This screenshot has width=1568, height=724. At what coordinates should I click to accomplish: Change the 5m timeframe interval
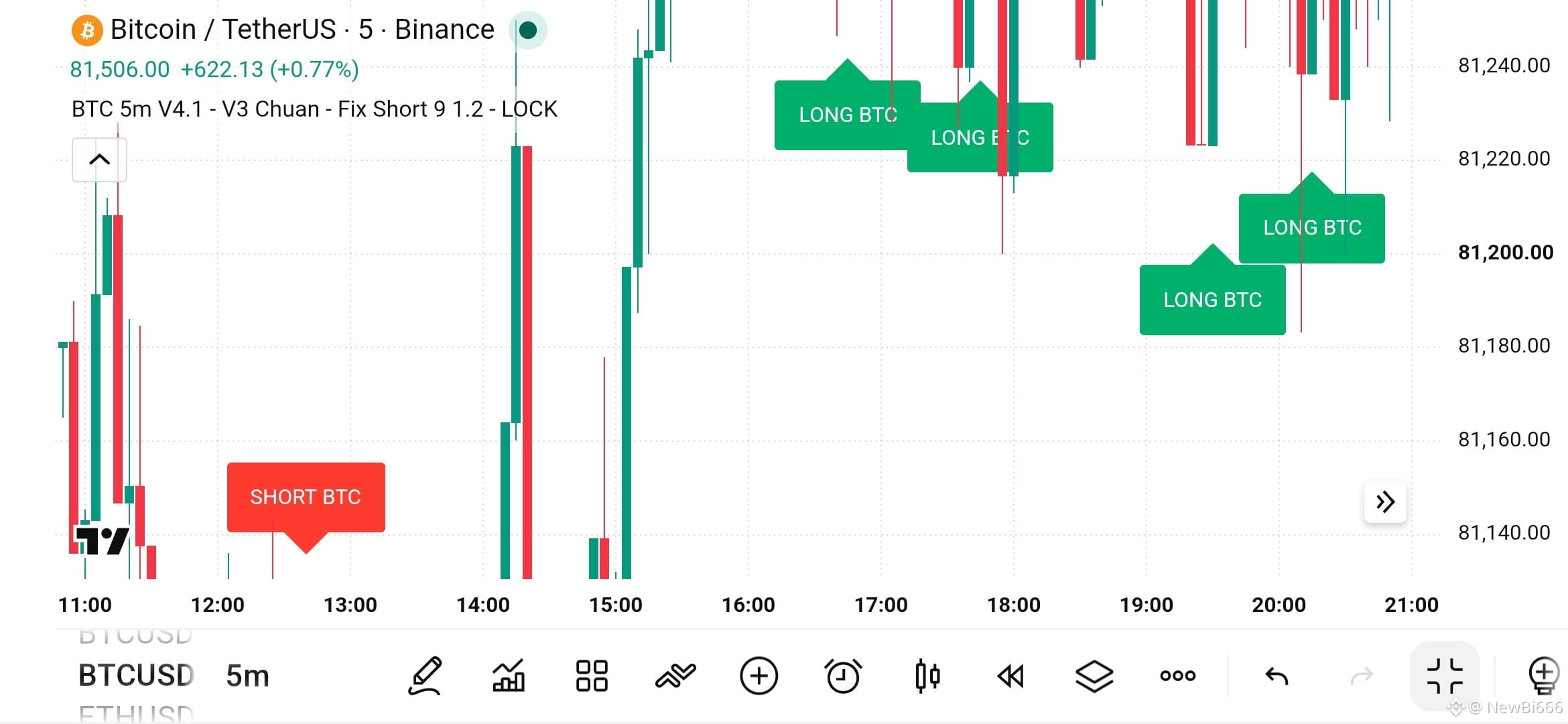click(247, 676)
